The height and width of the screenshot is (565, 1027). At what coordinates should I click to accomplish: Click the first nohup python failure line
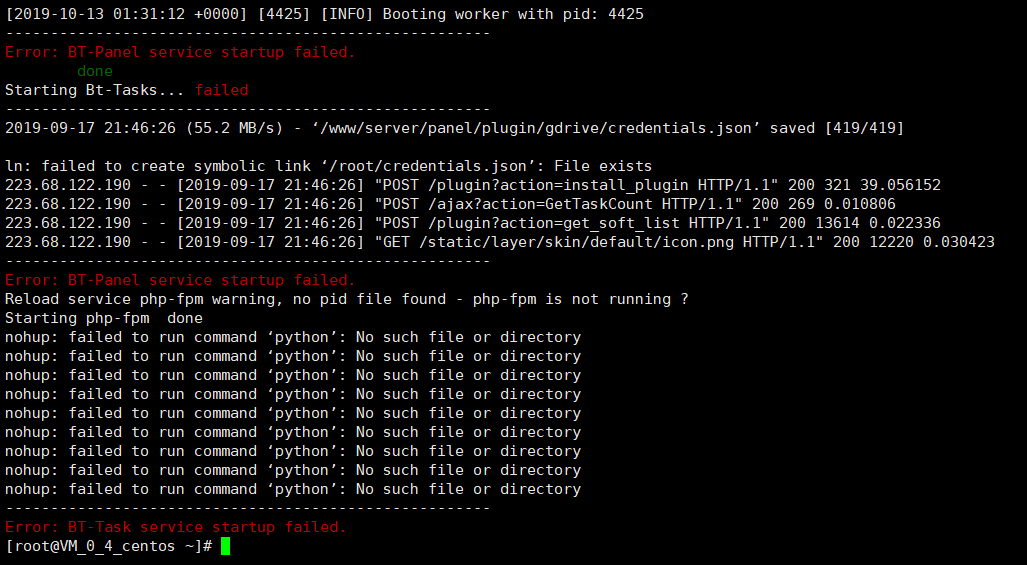(293, 337)
